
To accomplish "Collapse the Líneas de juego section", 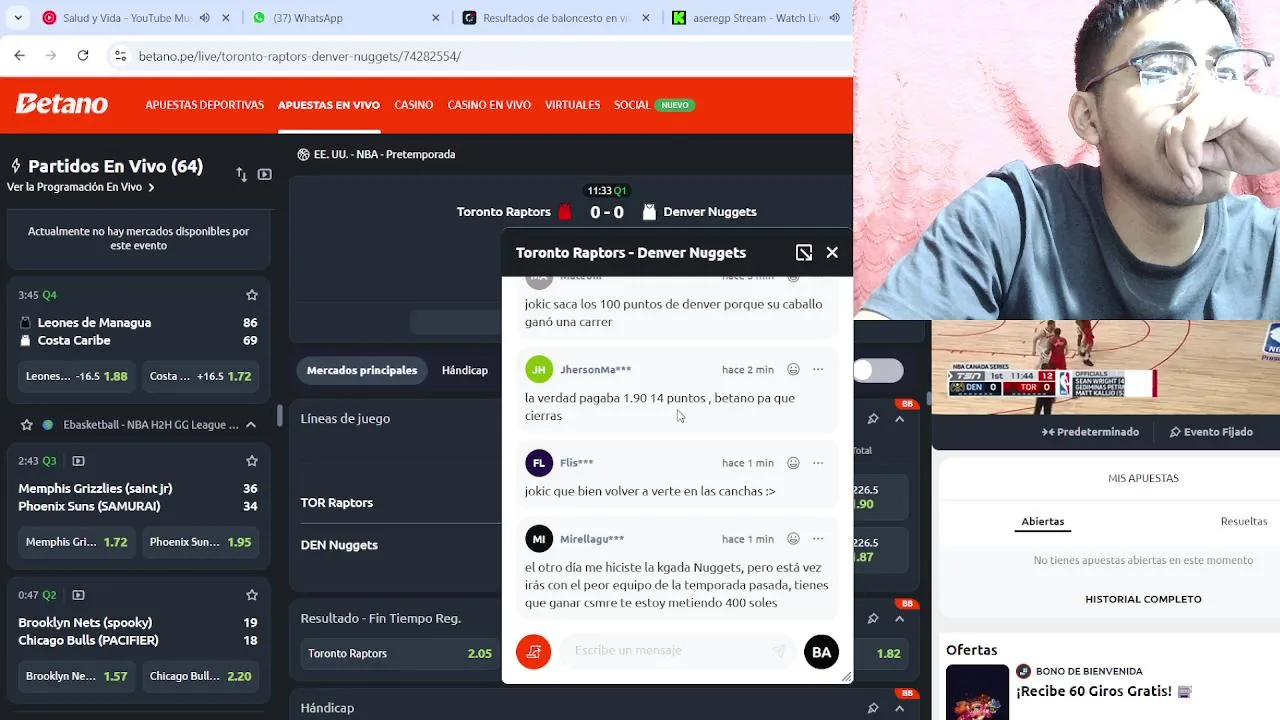I will (x=899, y=419).
